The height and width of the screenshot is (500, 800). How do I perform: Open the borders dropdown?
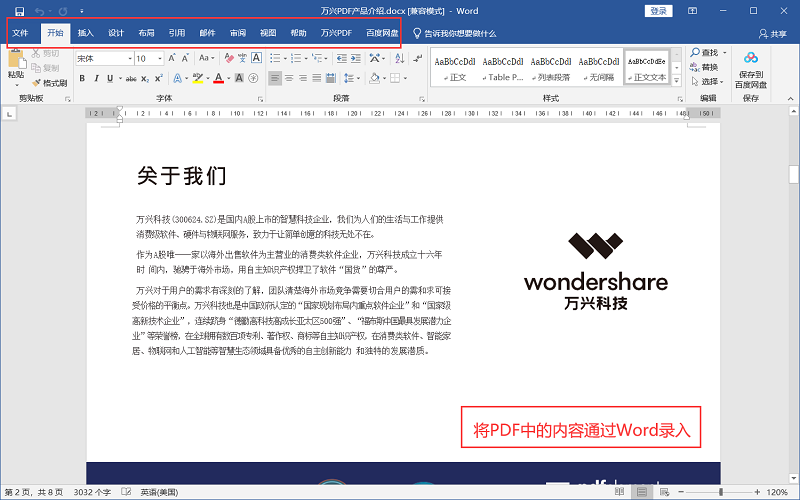coord(406,79)
